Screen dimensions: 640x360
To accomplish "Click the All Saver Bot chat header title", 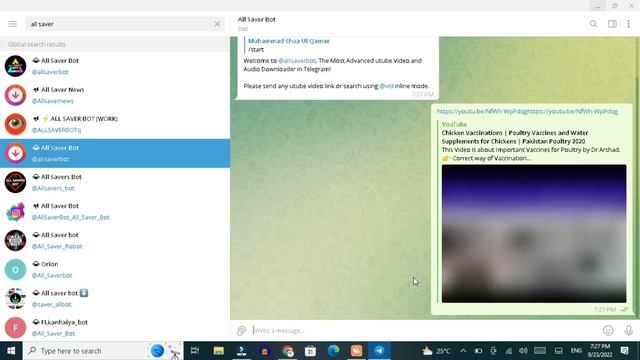I will [257, 19].
